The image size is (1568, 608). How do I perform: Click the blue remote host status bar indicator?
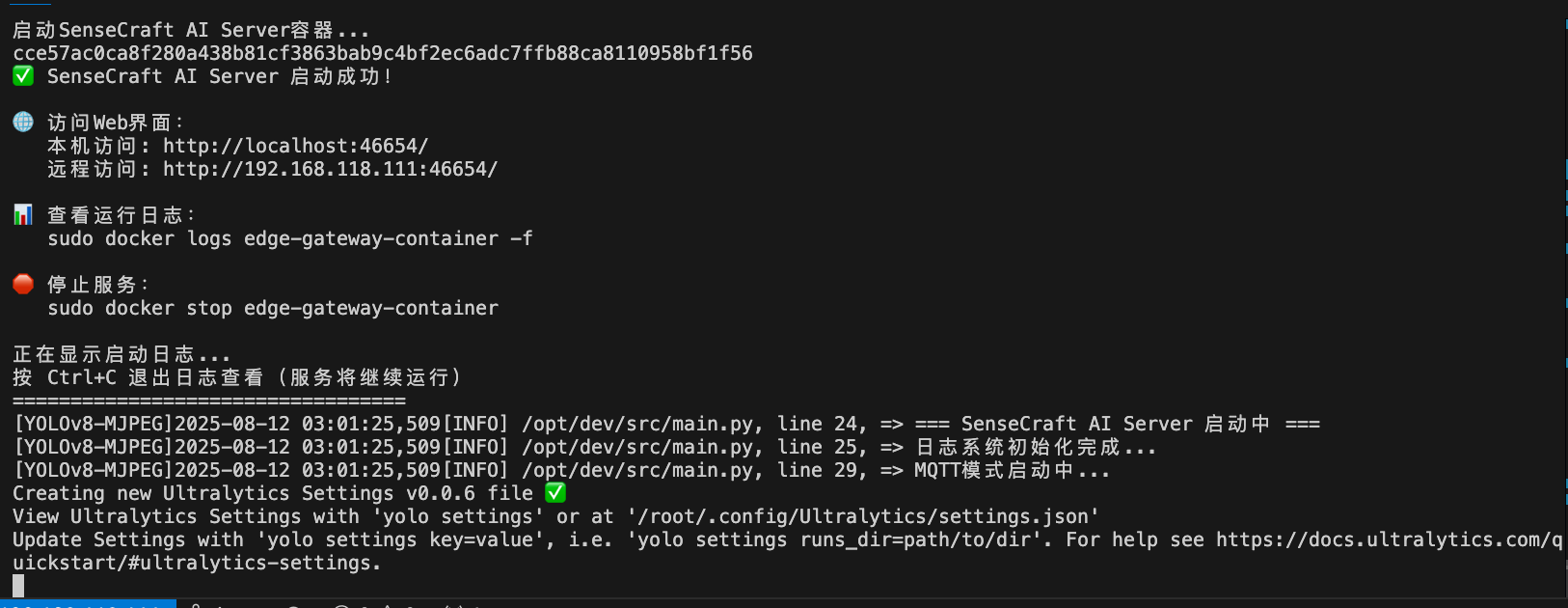(x=88, y=604)
